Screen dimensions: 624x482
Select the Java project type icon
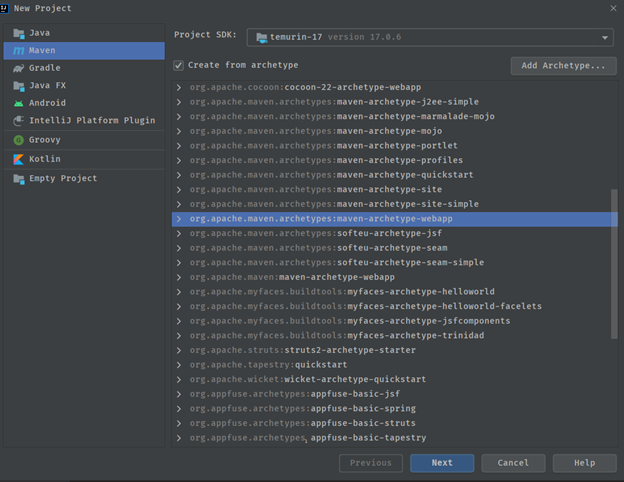click(x=19, y=33)
